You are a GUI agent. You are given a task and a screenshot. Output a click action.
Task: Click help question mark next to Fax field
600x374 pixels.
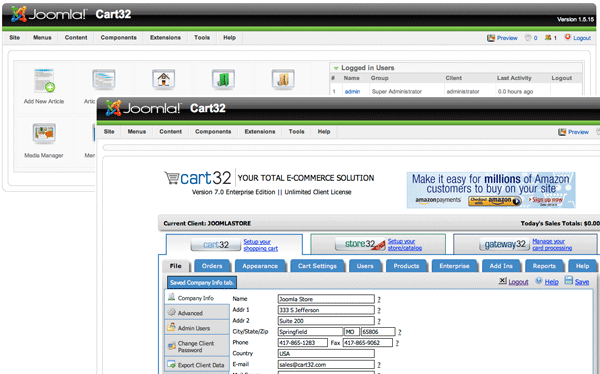pos(397,343)
